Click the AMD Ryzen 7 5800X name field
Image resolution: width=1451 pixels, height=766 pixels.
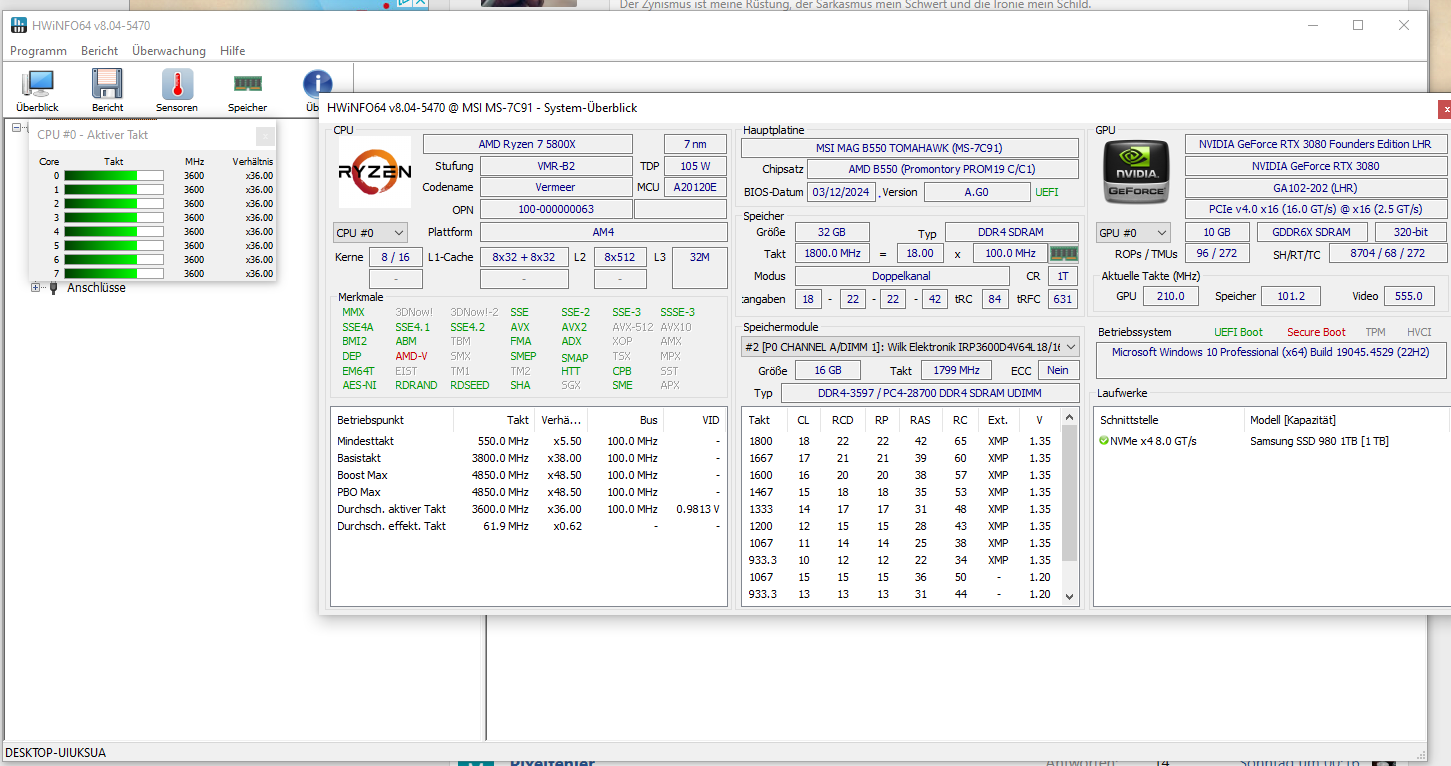[527, 144]
